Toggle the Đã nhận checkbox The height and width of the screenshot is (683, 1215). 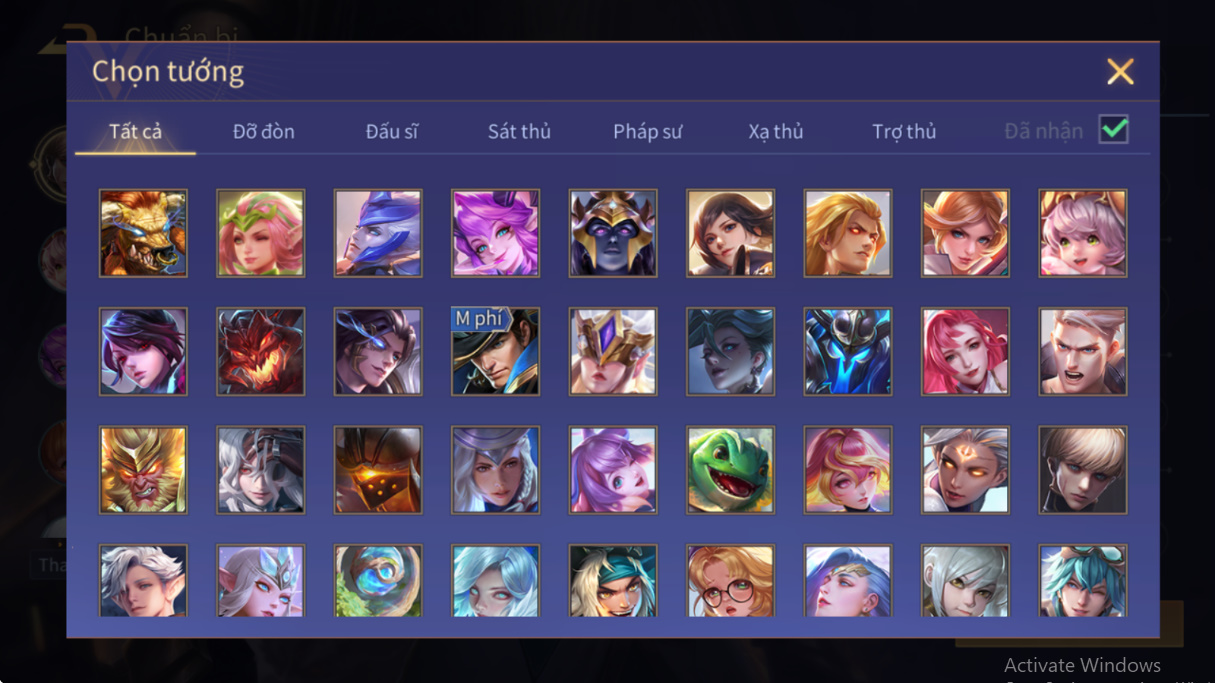click(x=1113, y=129)
